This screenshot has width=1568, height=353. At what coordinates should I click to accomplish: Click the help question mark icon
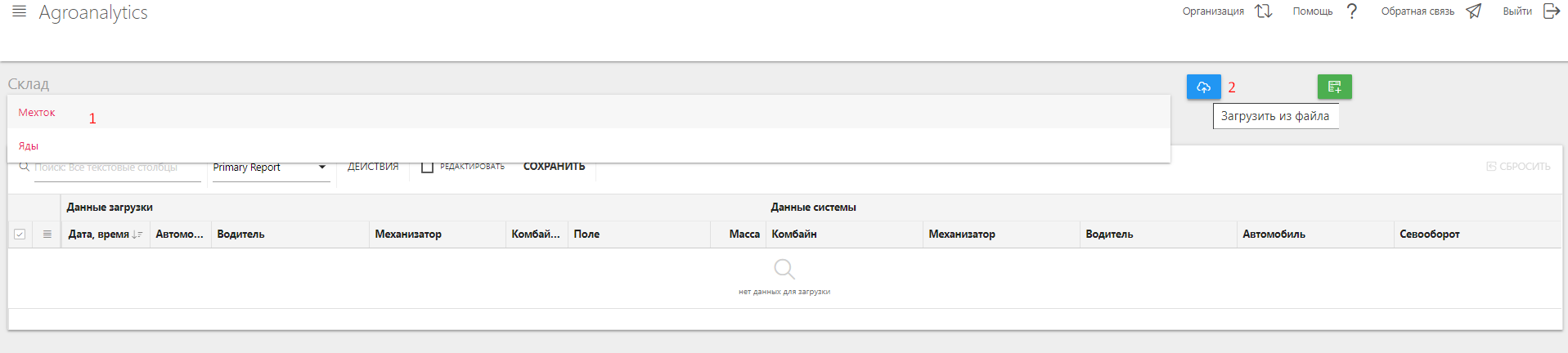(1352, 11)
